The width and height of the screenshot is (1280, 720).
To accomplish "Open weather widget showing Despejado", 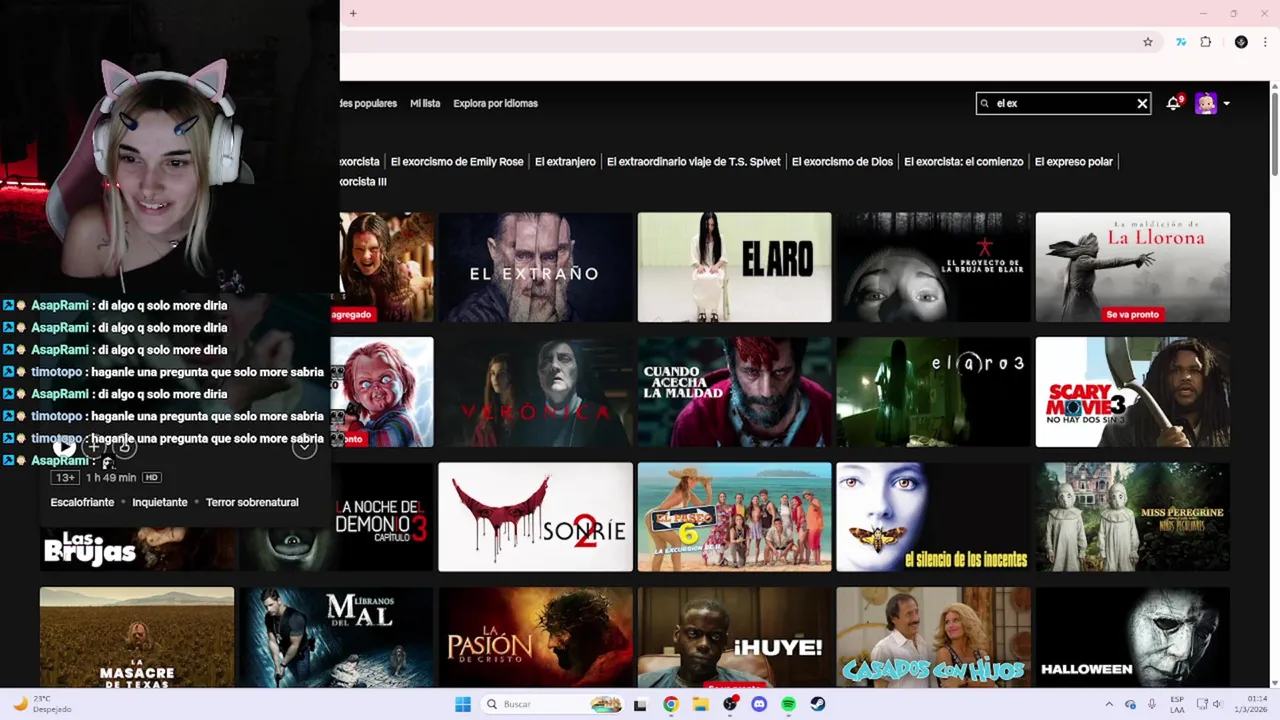I will tap(42, 704).
